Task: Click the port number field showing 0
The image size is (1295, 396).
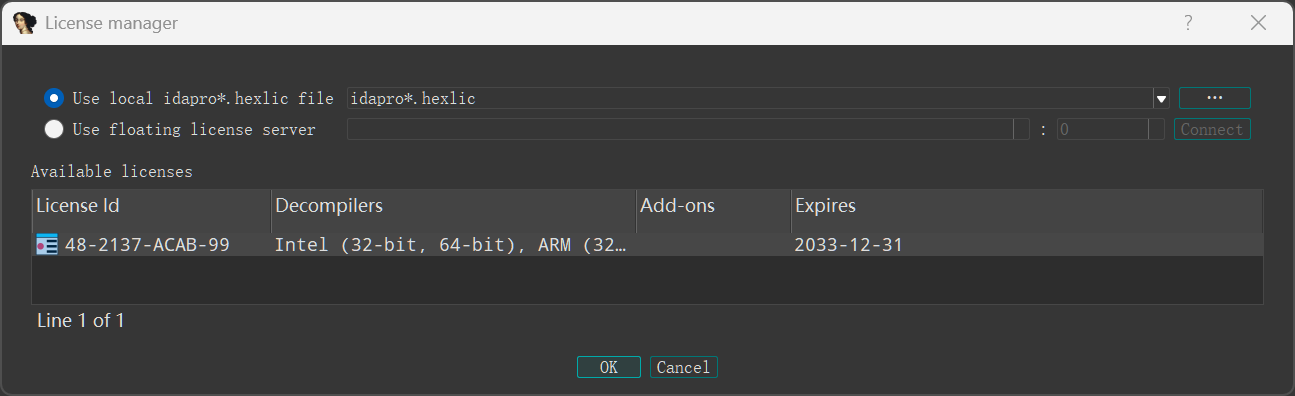Action: [x=1102, y=129]
